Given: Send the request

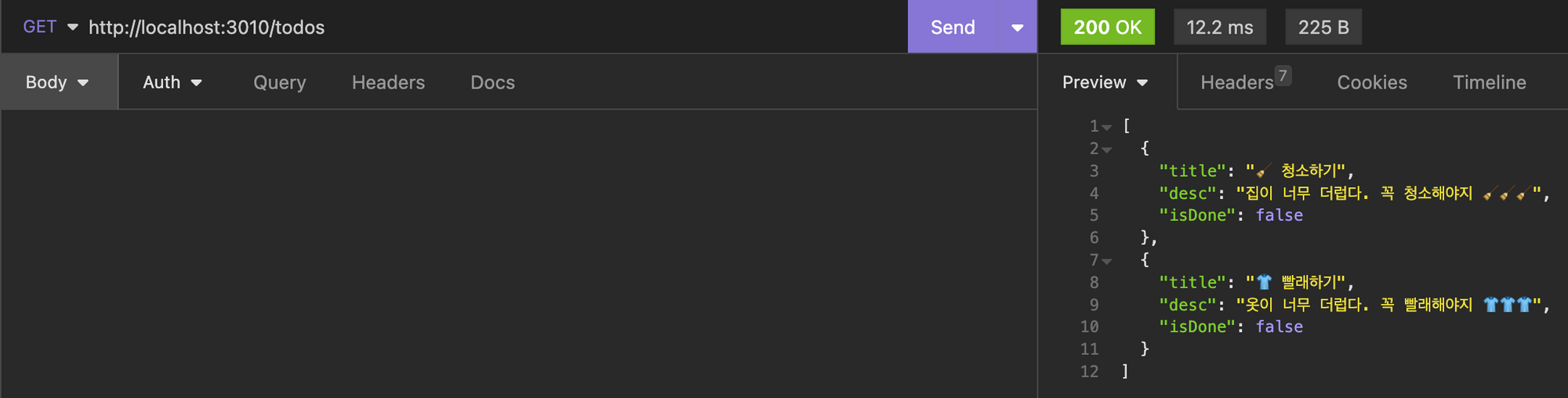Looking at the screenshot, I should coord(953,27).
